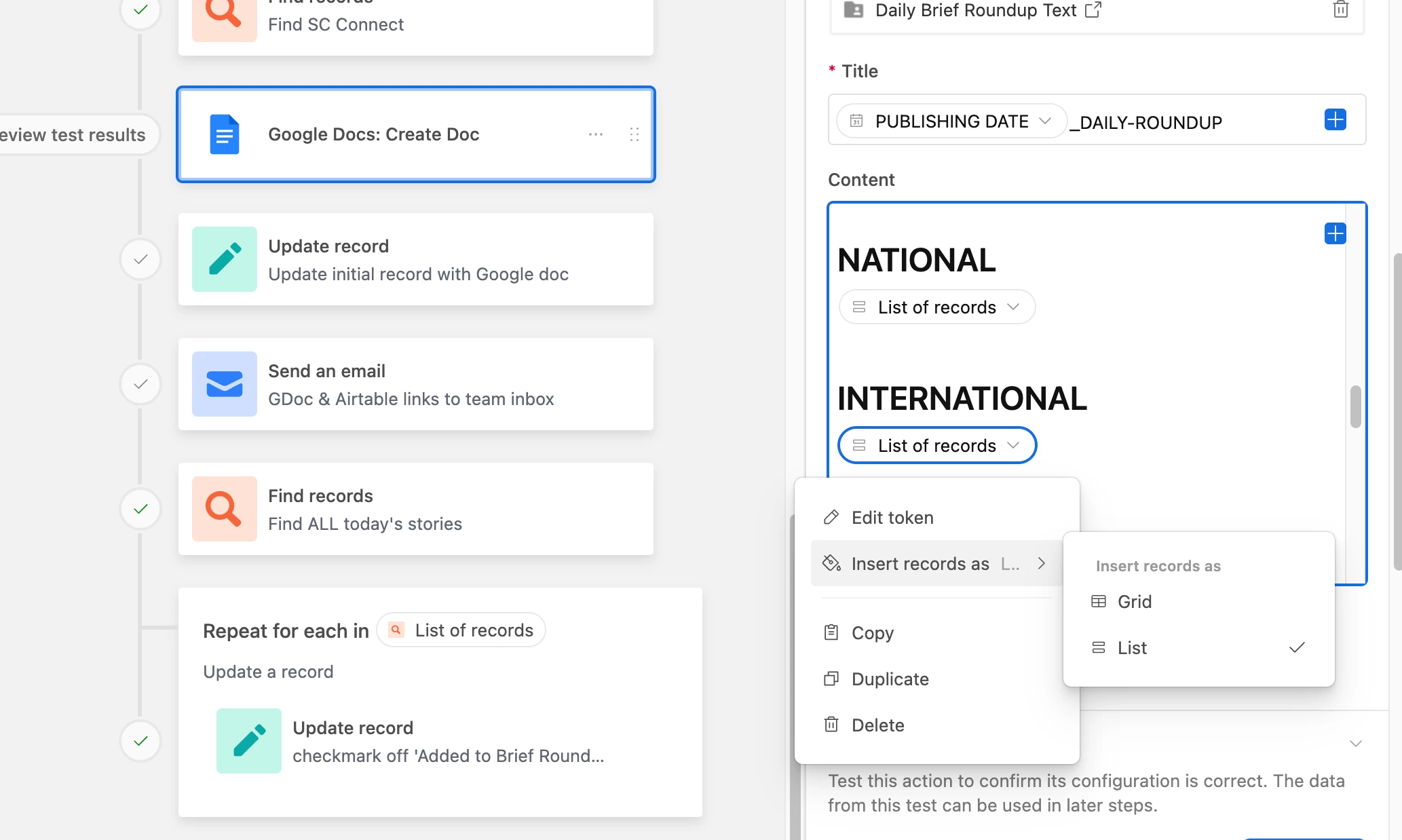Choose Edit token from the context menu
The image size is (1402, 840).
[x=892, y=518]
